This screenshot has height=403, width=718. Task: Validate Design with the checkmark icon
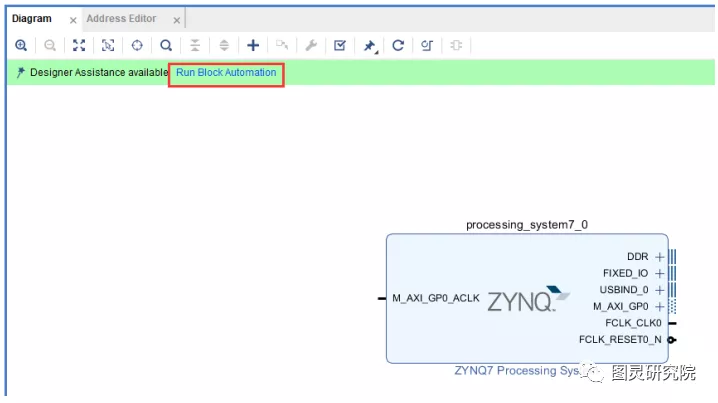click(x=340, y=45)
